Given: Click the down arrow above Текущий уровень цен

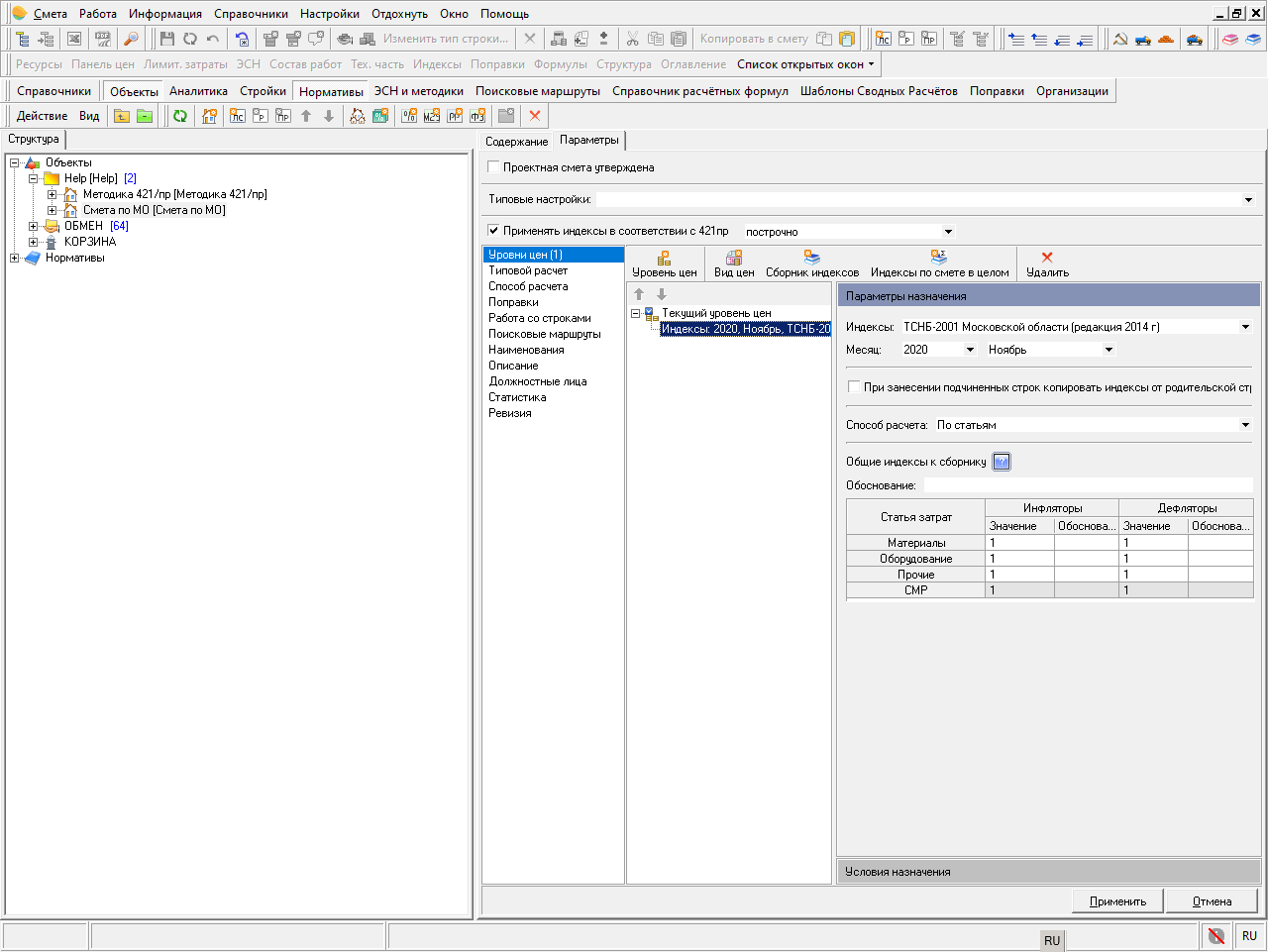Looking at the screenshot, I should pos(662,294).
